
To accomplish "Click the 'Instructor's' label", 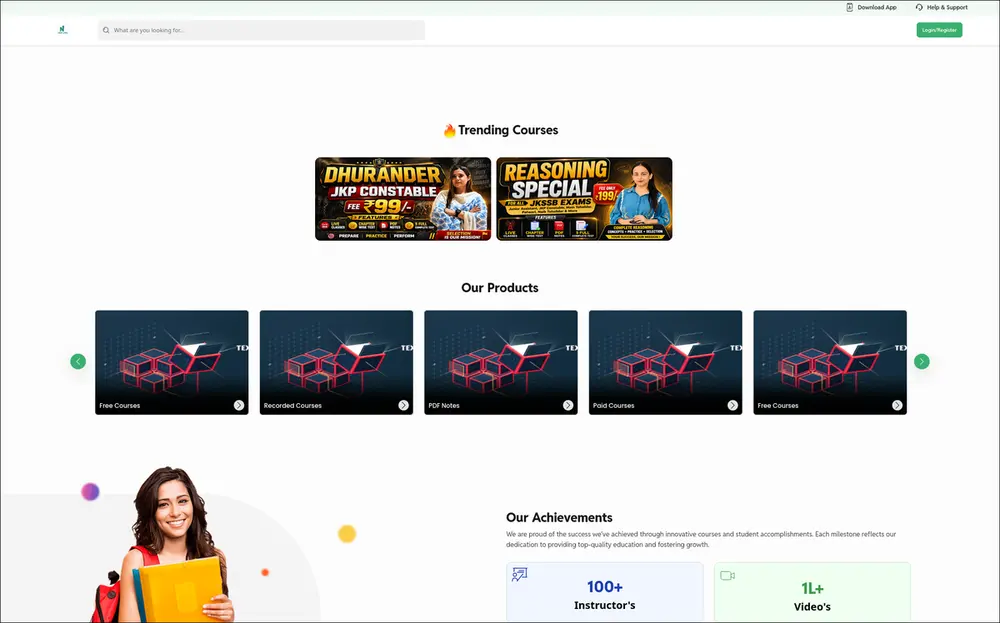I will tap(605, 605).
